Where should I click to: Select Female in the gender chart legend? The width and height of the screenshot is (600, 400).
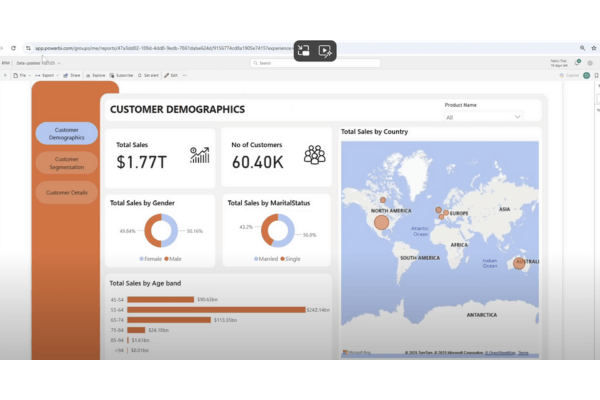(150, 259)
